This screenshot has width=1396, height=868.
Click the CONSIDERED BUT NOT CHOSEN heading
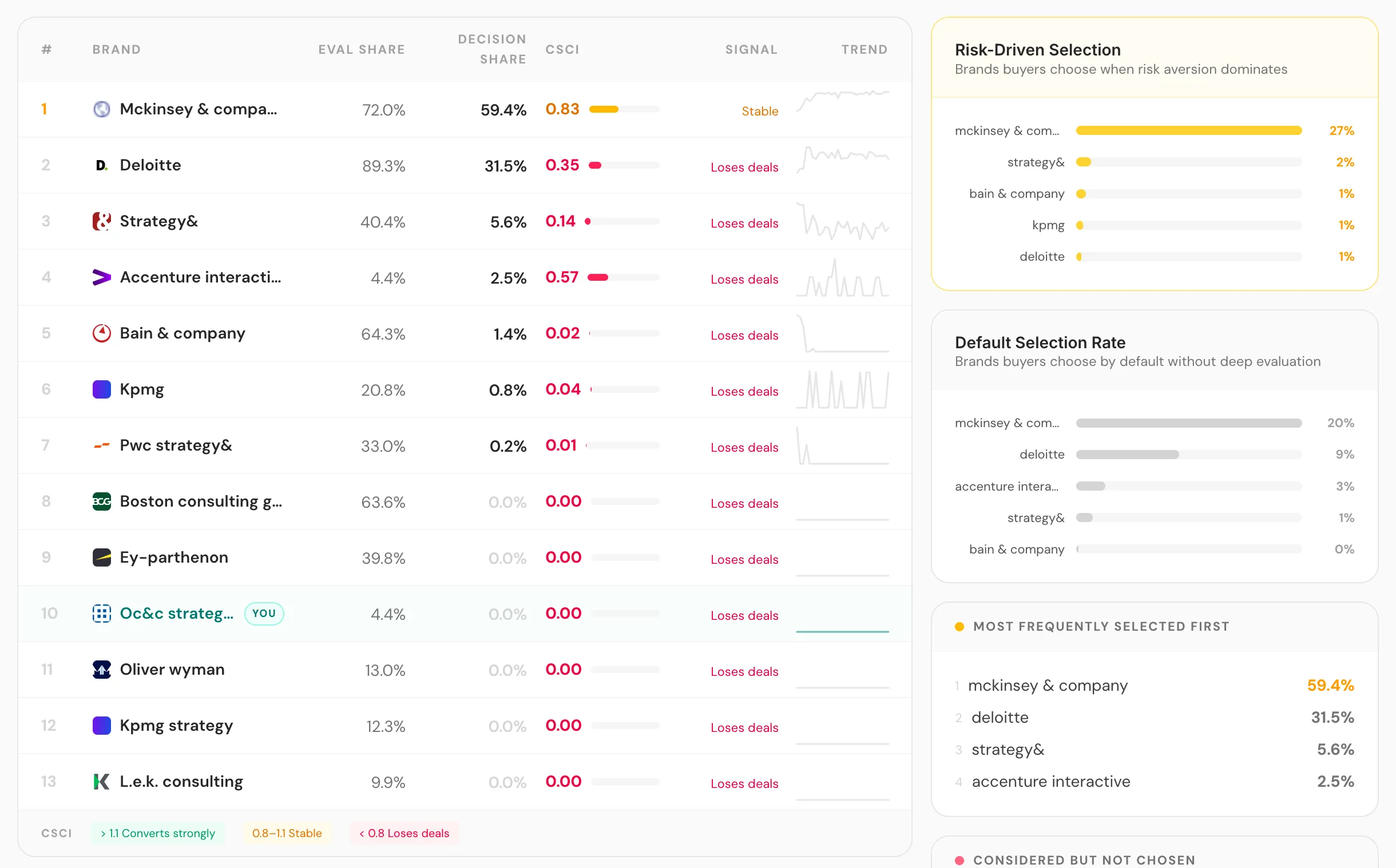click(x=1084, y=860)
